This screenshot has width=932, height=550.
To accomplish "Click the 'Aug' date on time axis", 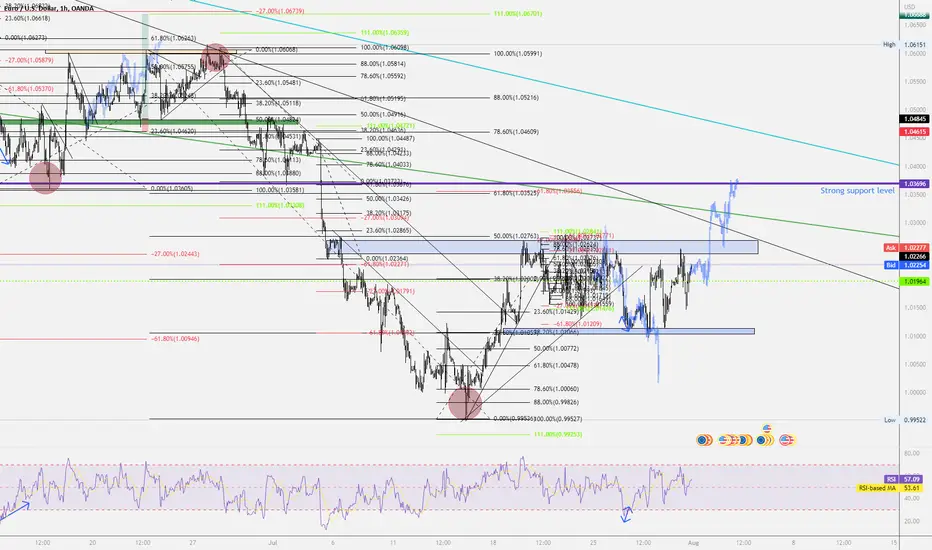I will click(x=692, y=543).
